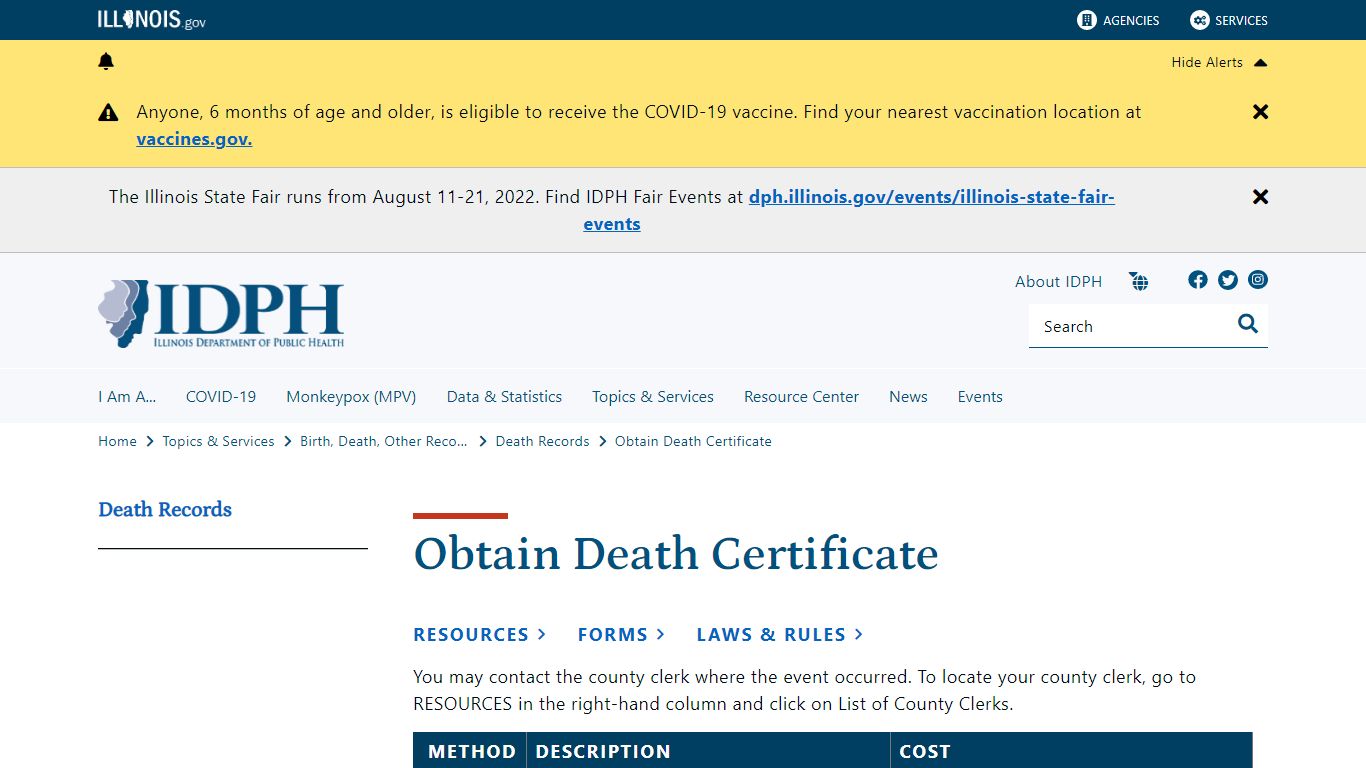
Task: Open the Agencies building icon
Action: click(1087, 20)
